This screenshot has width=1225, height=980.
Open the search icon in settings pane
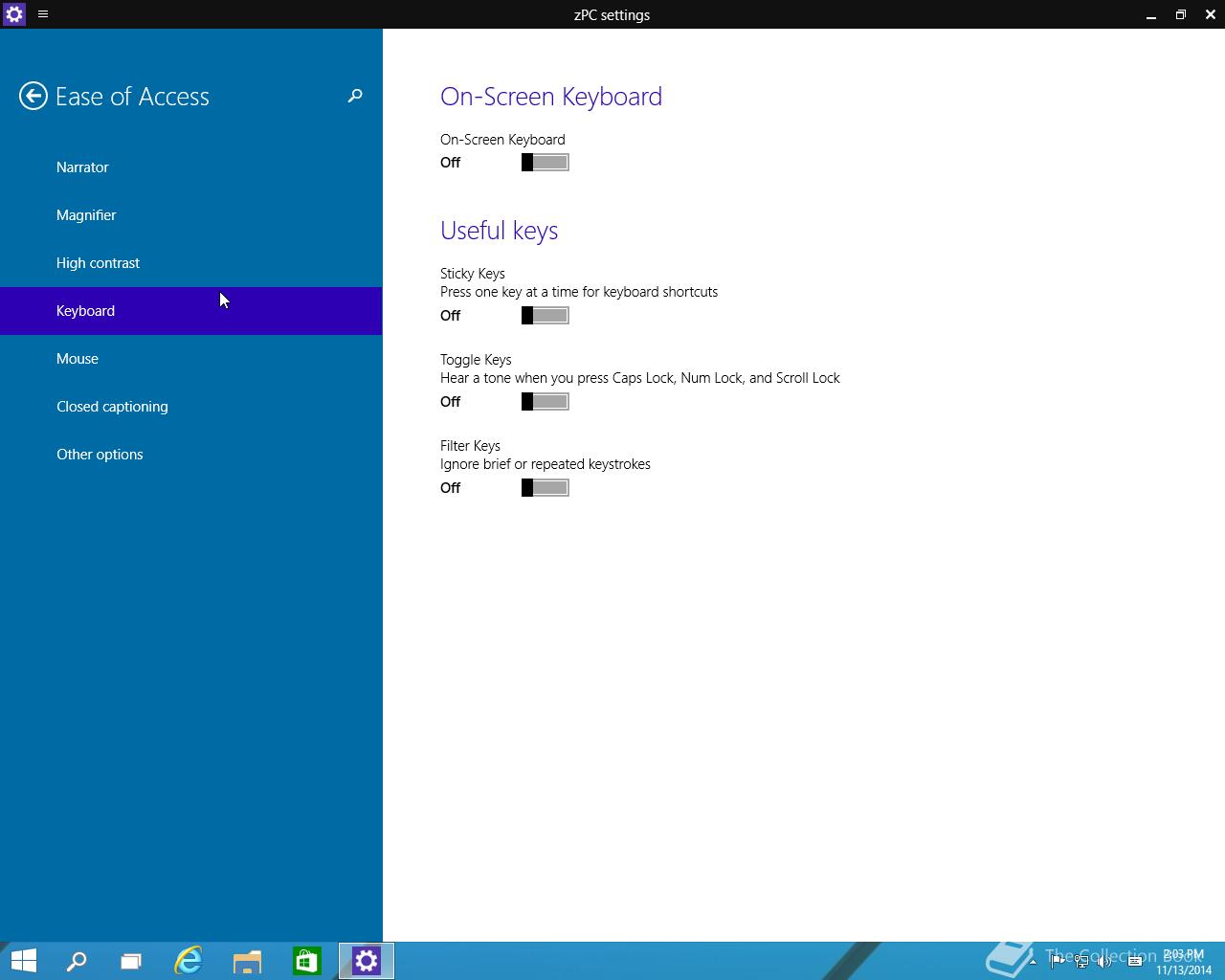355,96
